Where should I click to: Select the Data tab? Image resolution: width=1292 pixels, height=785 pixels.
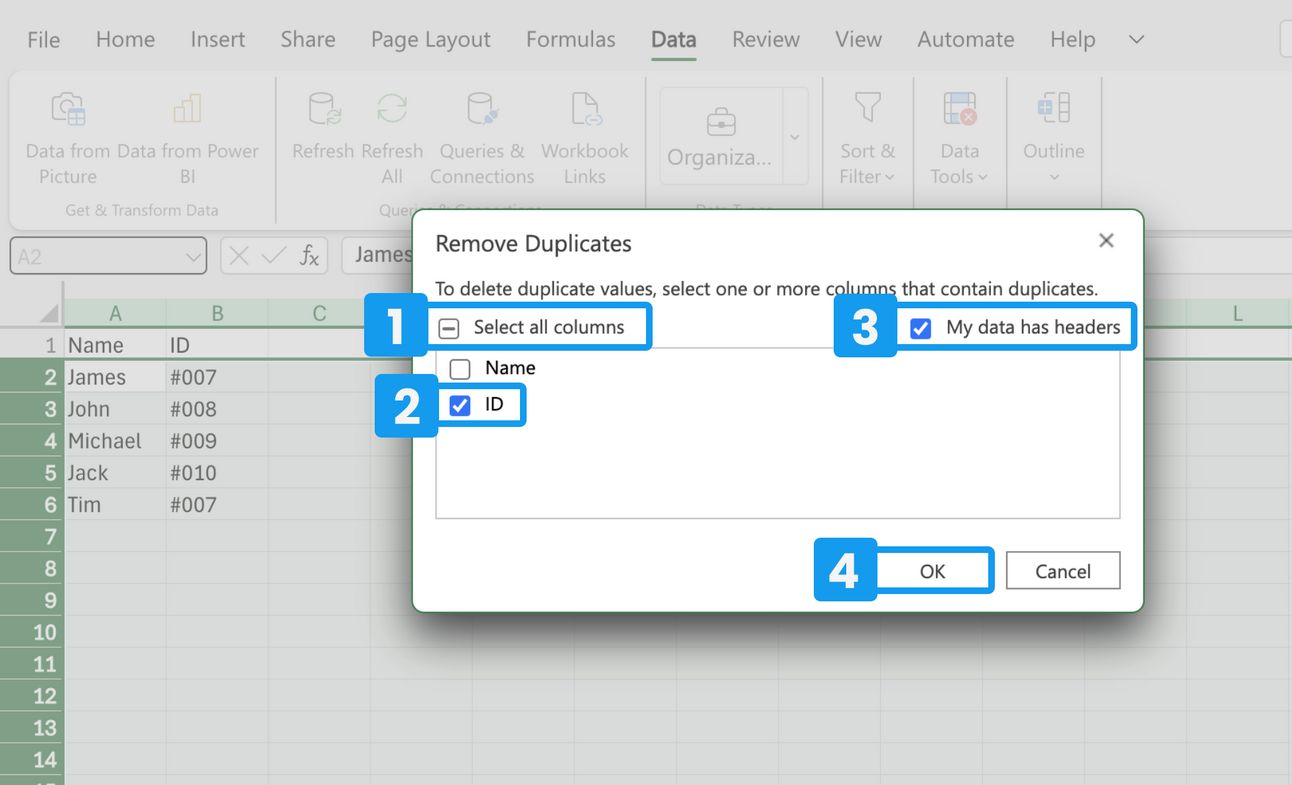(x=674, y=39)
